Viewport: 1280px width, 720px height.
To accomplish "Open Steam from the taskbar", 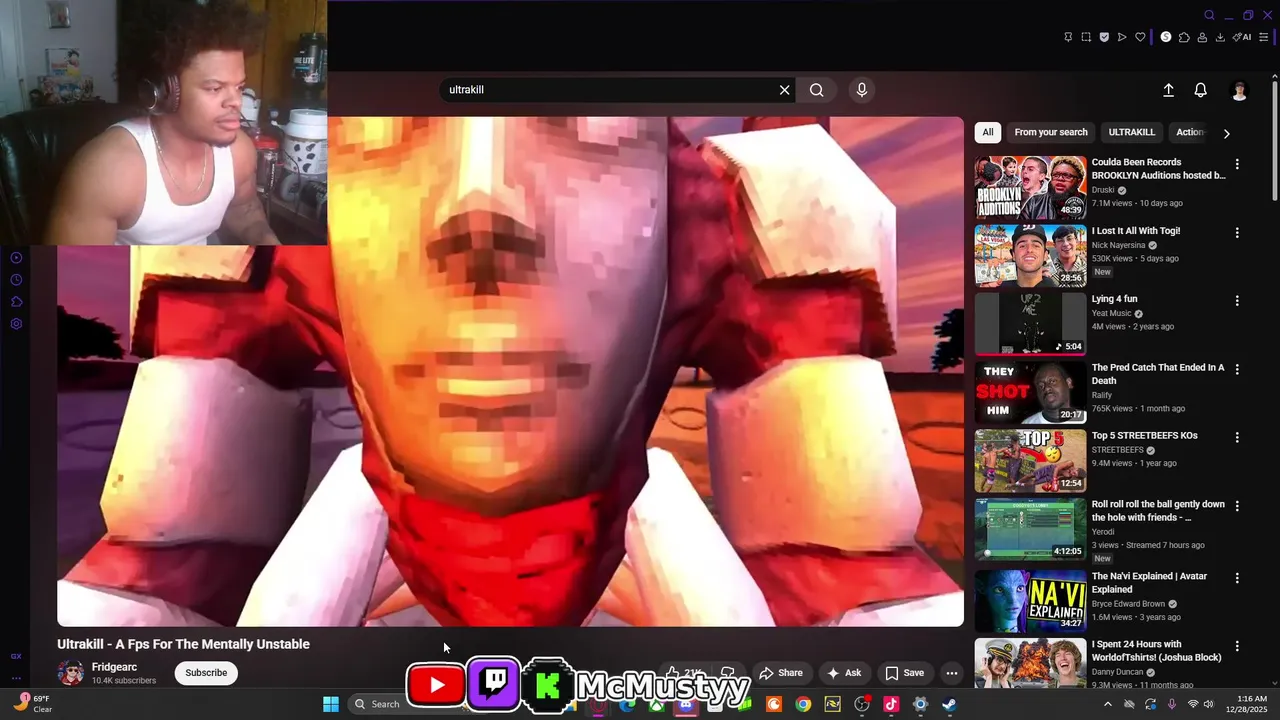I will [949, 704].
